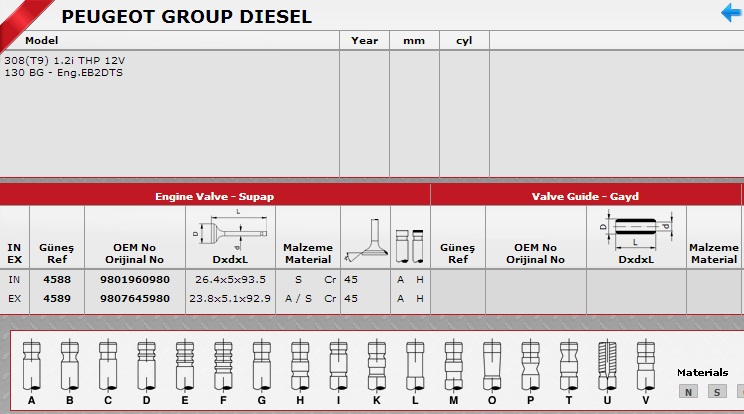The height and width of the screenshot is (414, 744).
Task: Click the blue back arrow icon
Action: (731, 13)
